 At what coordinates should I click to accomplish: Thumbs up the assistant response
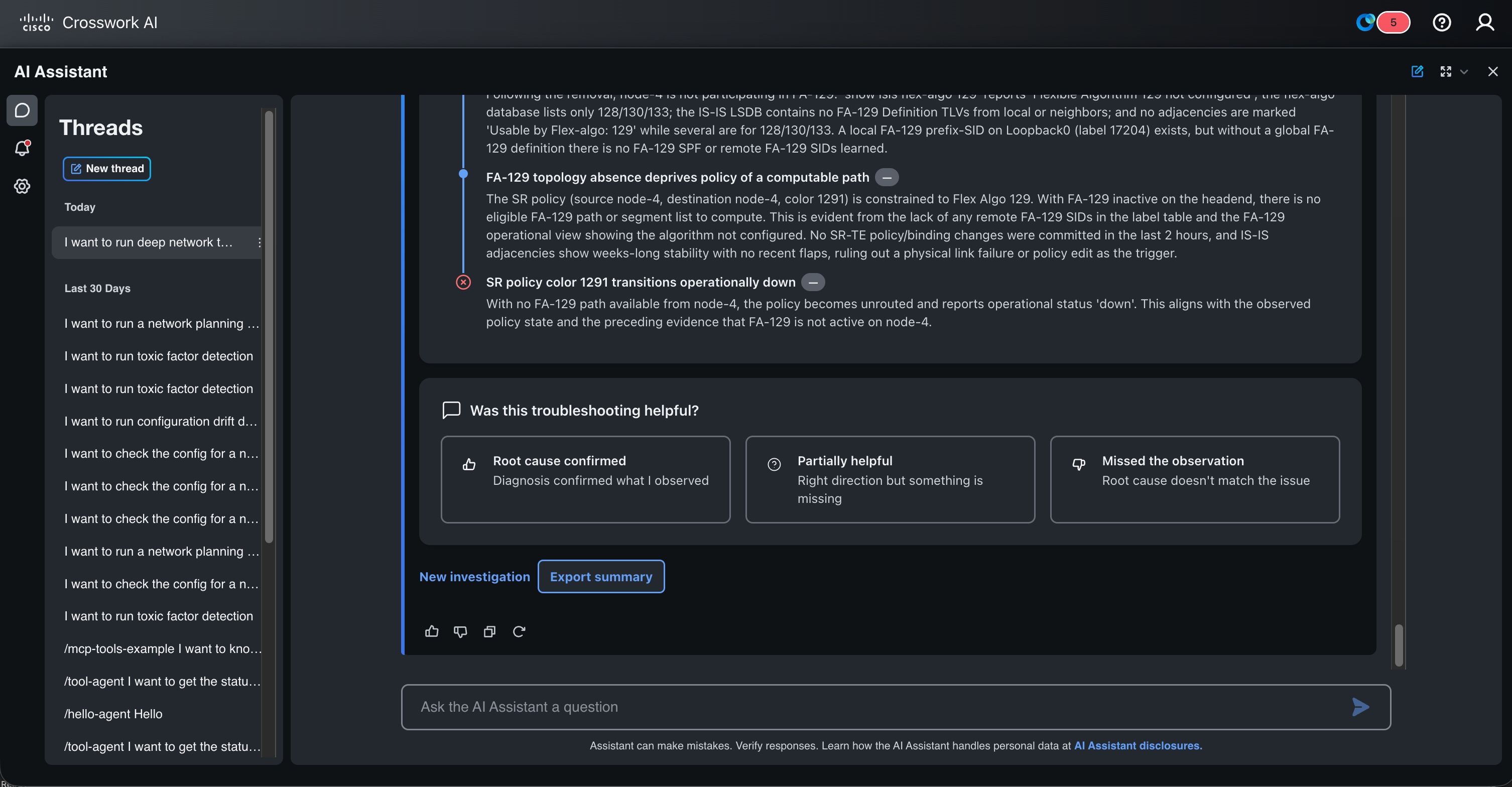[x=431, y=631]
